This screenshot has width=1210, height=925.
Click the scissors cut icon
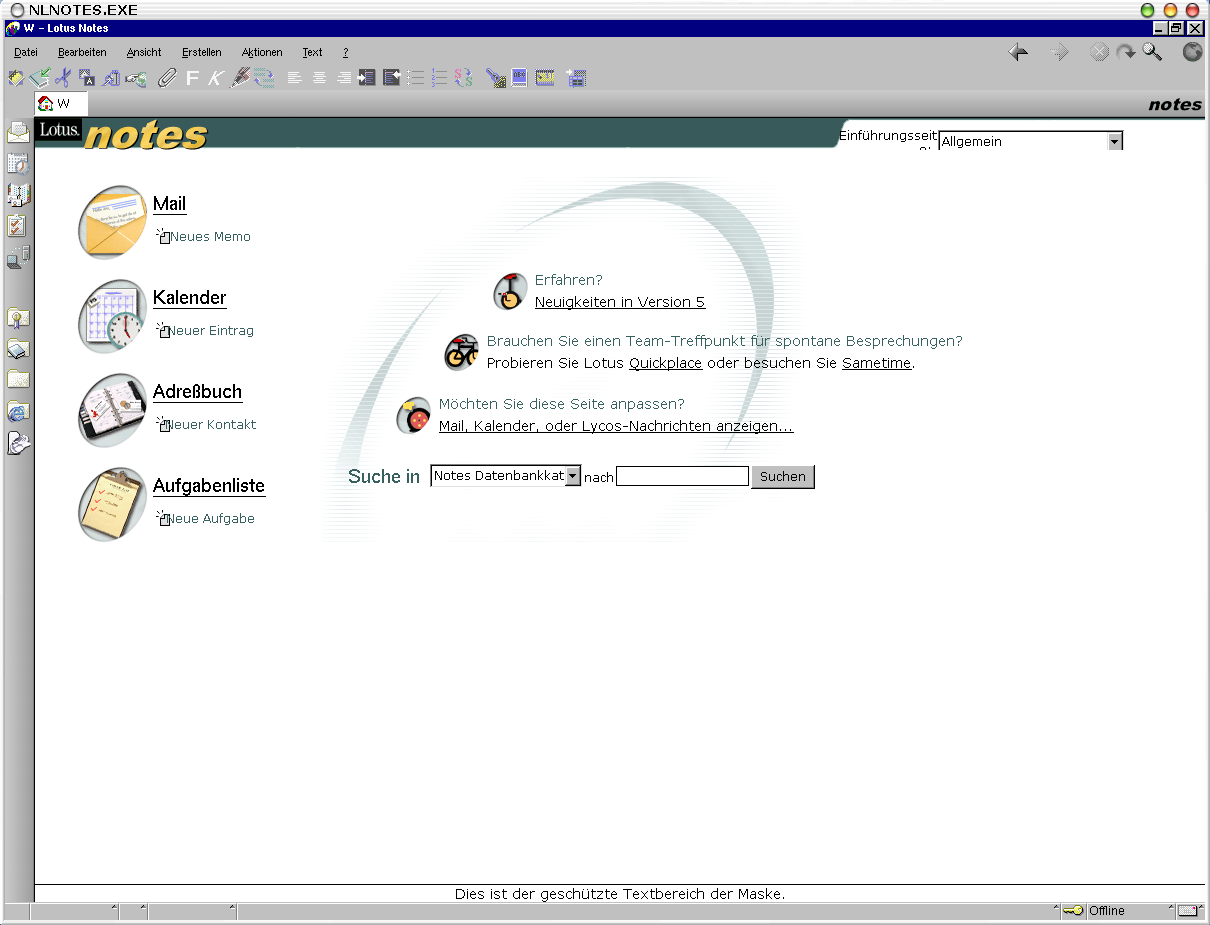[63, 78]
